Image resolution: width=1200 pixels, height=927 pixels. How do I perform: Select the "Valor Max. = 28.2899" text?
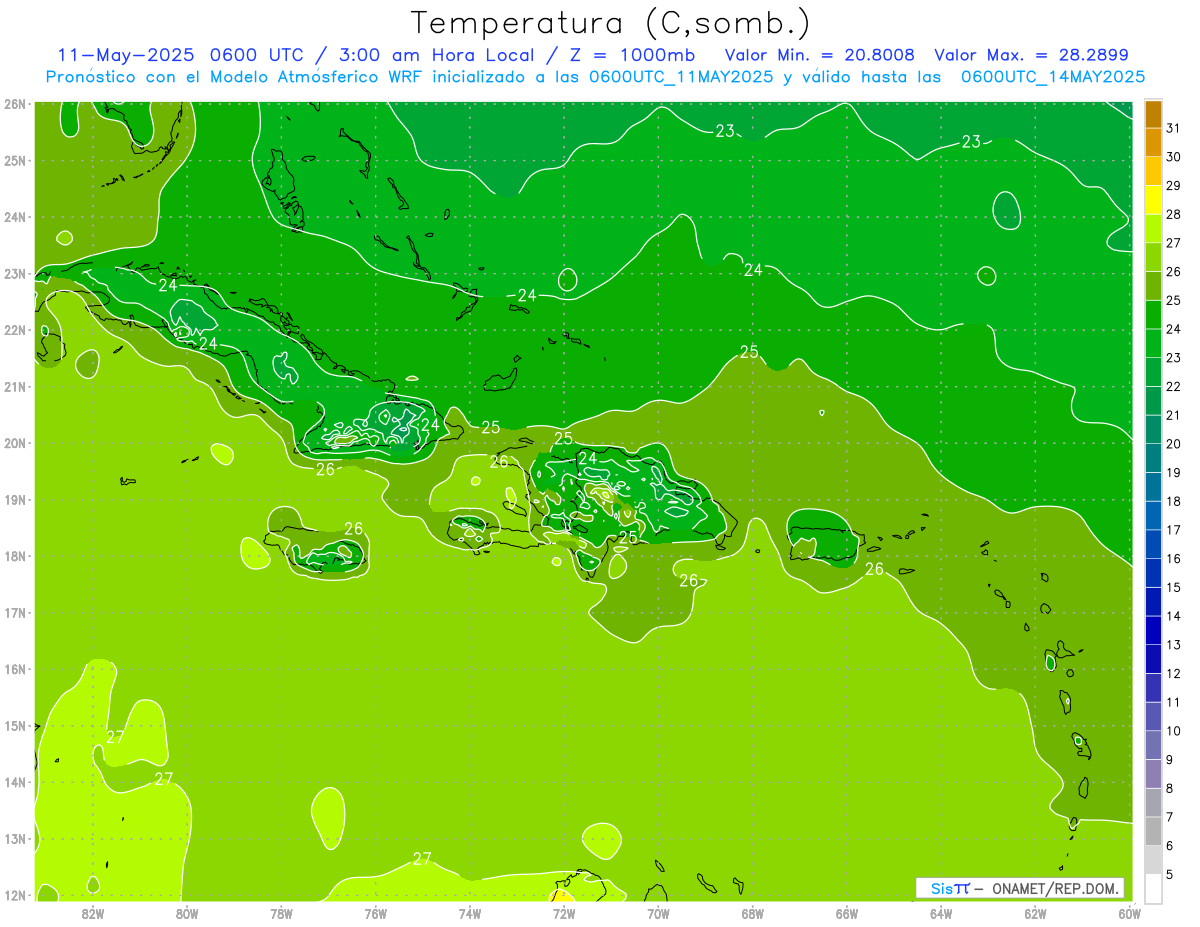(x=1032, y=55)
